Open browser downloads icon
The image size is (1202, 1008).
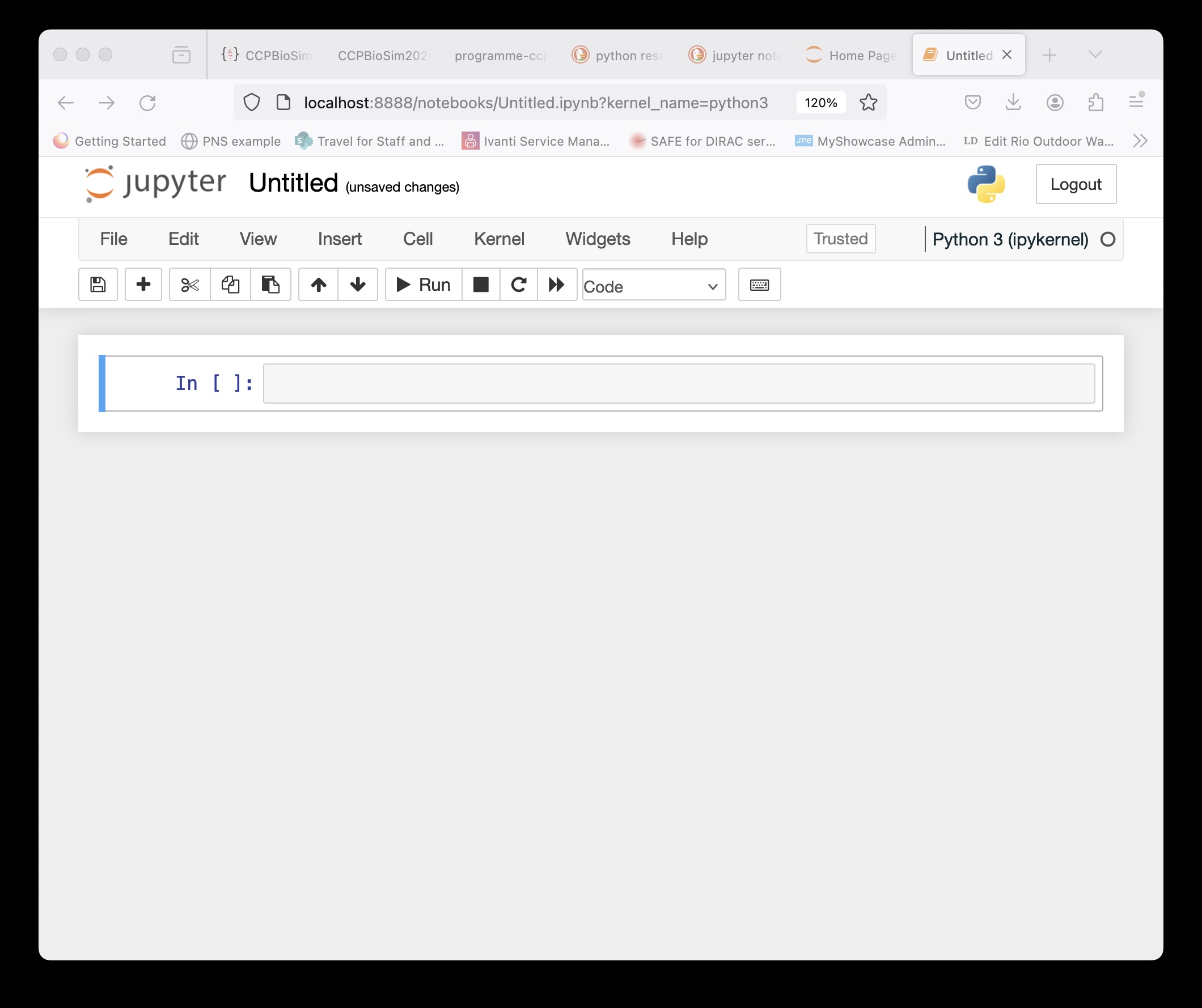(x=1013, y=103)
